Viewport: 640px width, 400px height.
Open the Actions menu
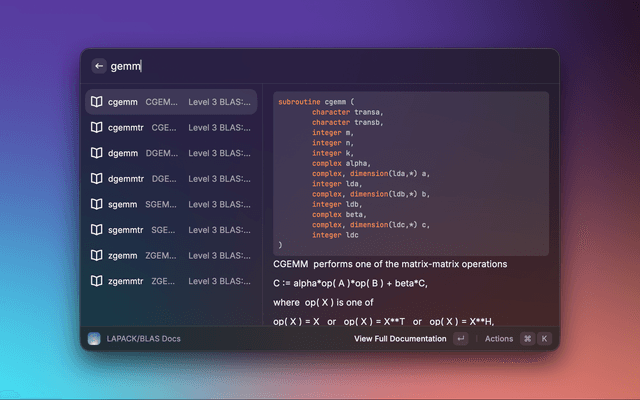498,339
